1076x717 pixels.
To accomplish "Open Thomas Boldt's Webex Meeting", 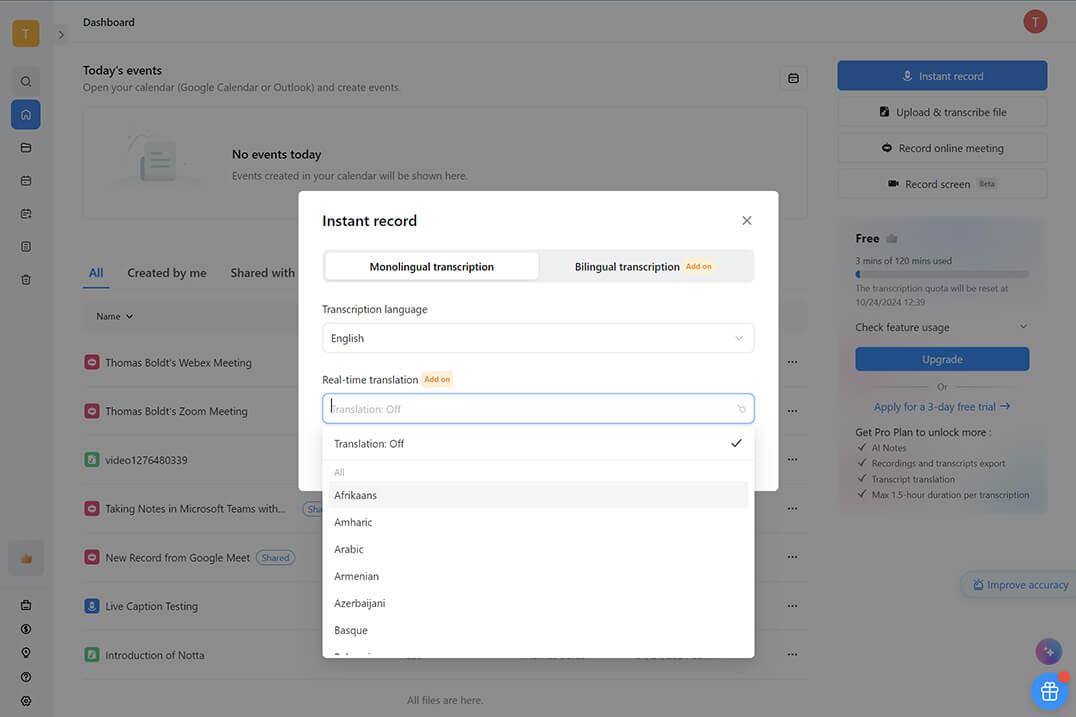I will point(178,362).
